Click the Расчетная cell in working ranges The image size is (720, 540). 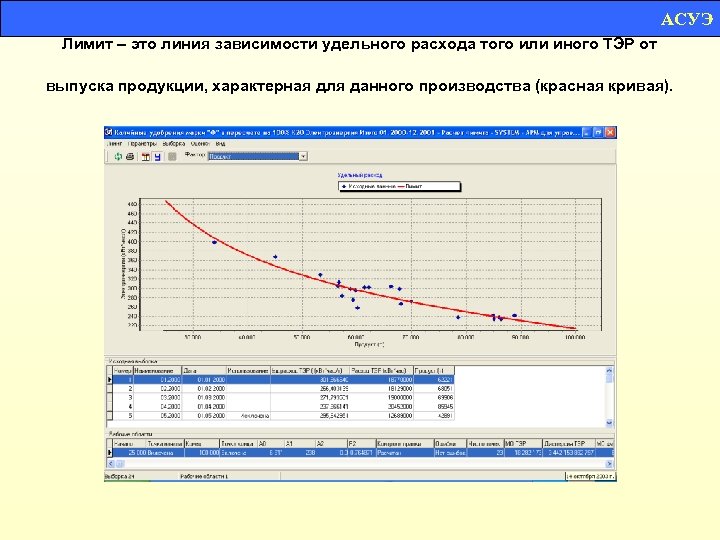(405, 453)
